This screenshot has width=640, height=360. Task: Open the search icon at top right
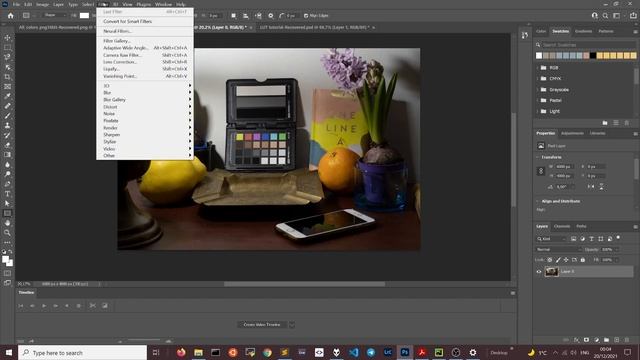(x=605, y=16)
